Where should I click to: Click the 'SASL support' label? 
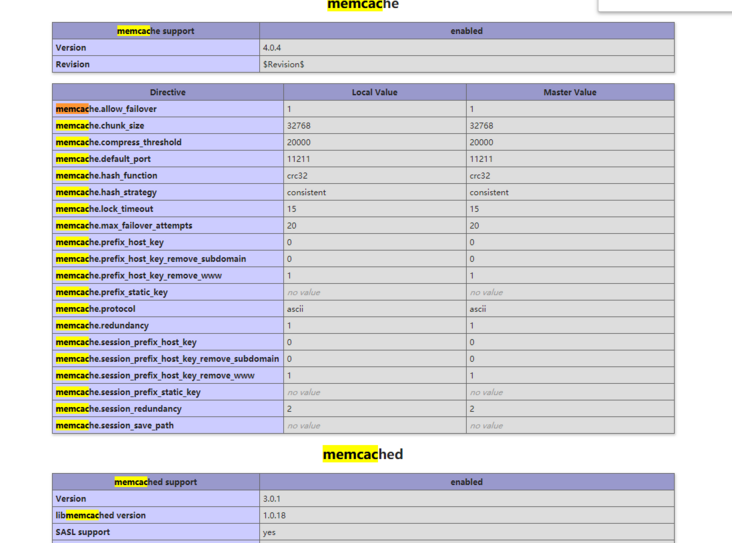coord(83,532)
